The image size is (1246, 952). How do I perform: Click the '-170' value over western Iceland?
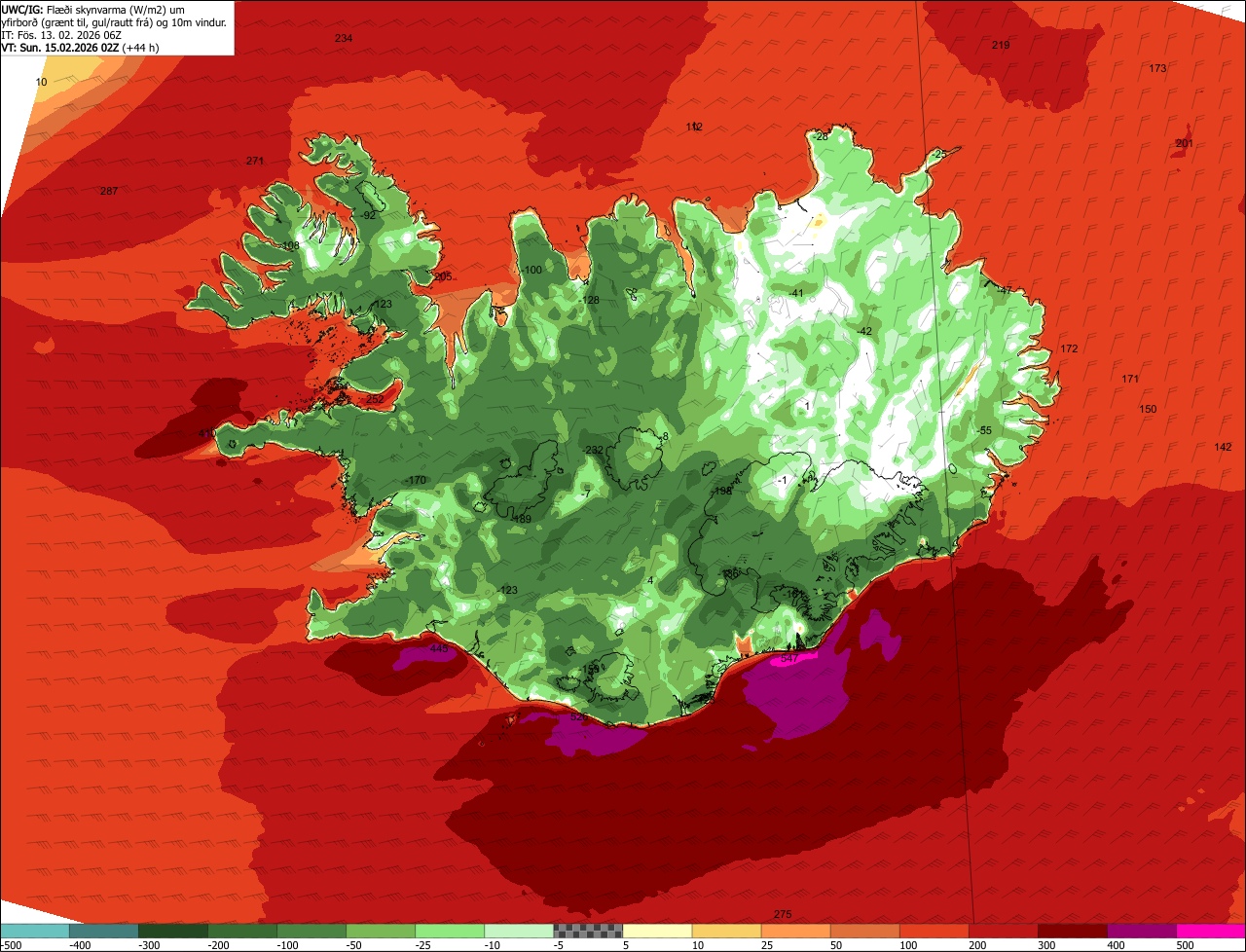tap(416, 480)
